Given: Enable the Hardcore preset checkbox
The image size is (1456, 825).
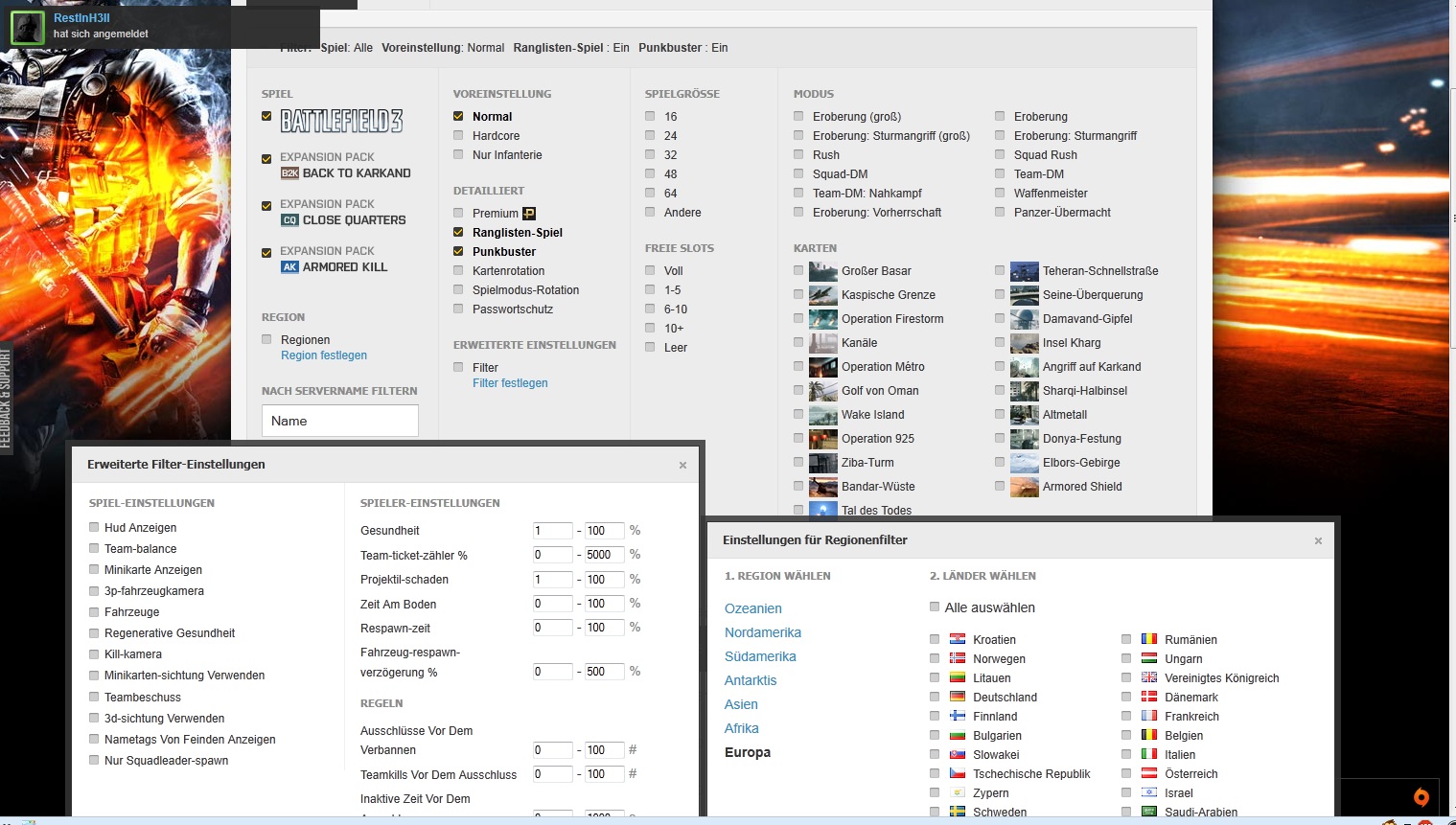Looking at the screenshot, I should 458,135.
